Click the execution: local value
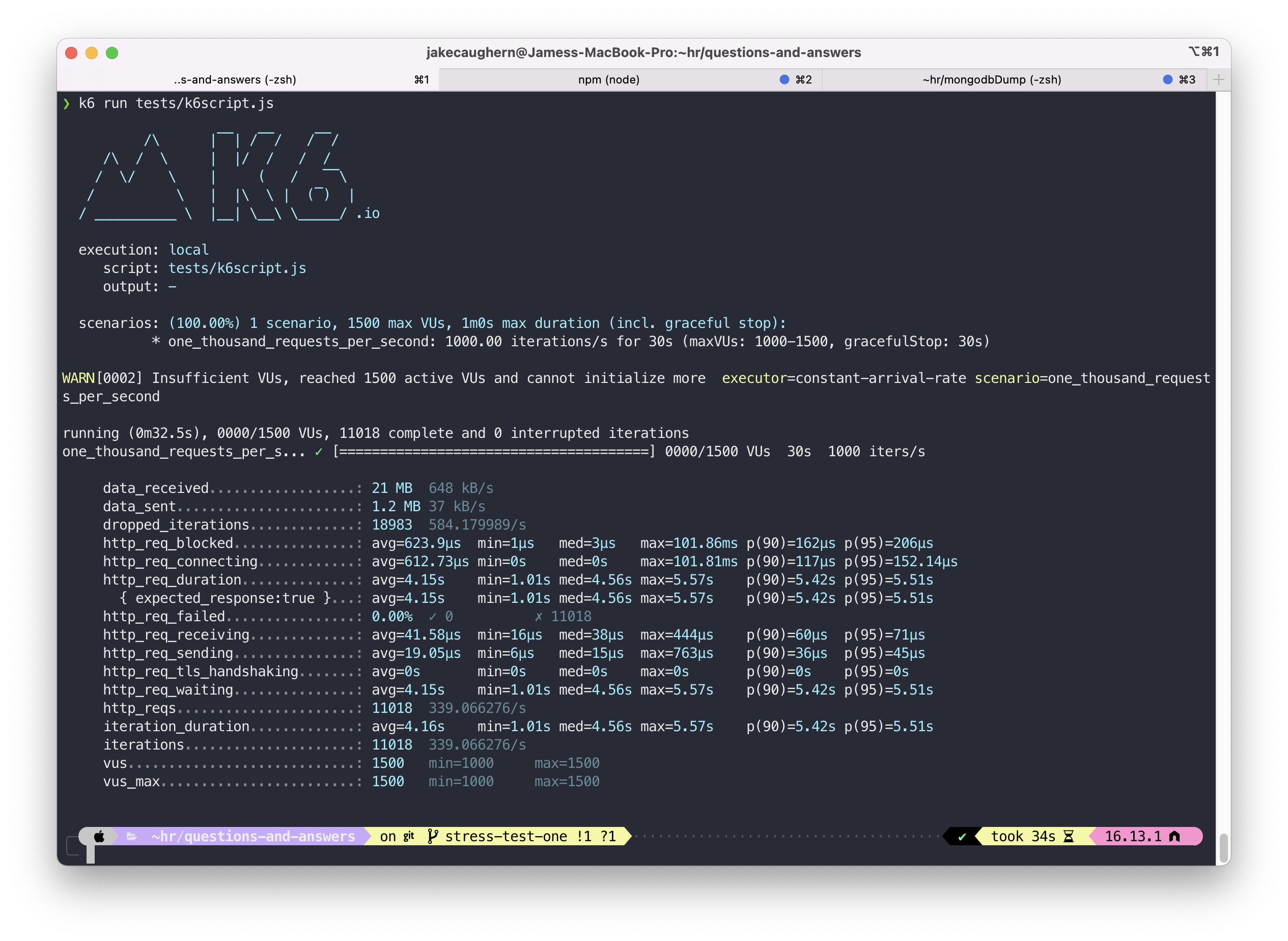1288x941 pixels. click(x=188, y=250)
